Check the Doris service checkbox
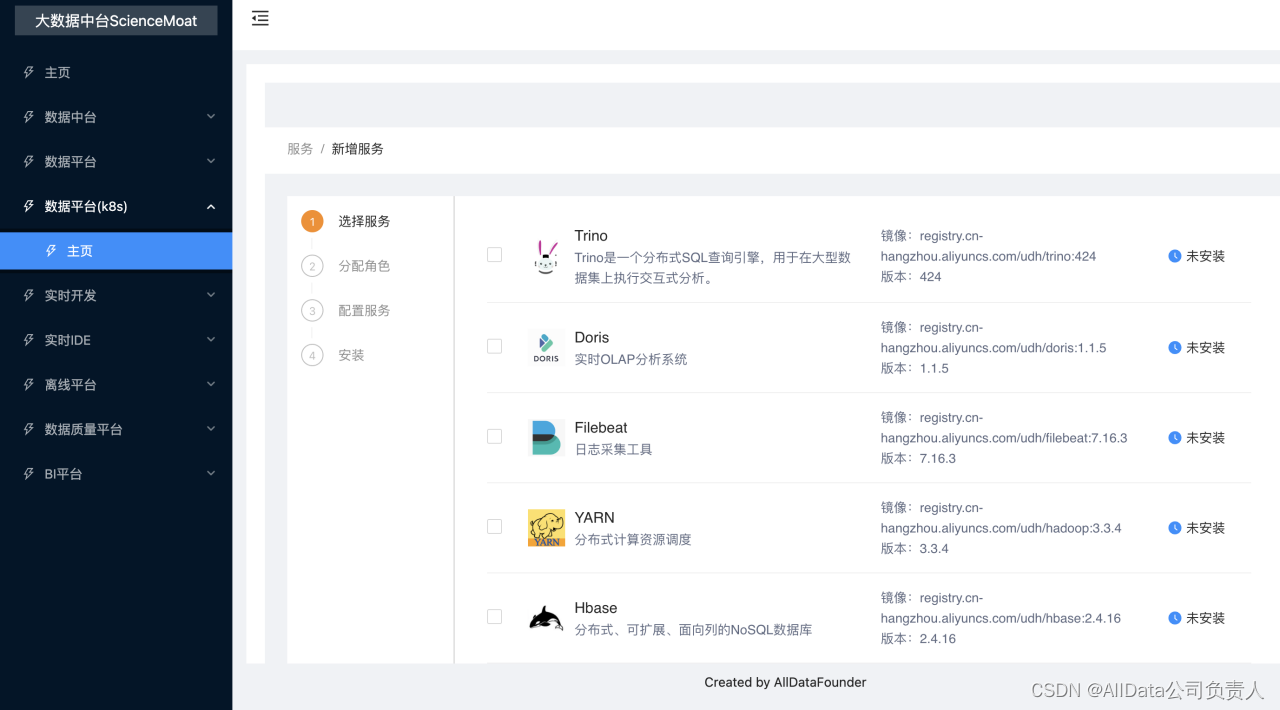The image size is (1280, 710). pyautogui.click(x=494, y=346)
